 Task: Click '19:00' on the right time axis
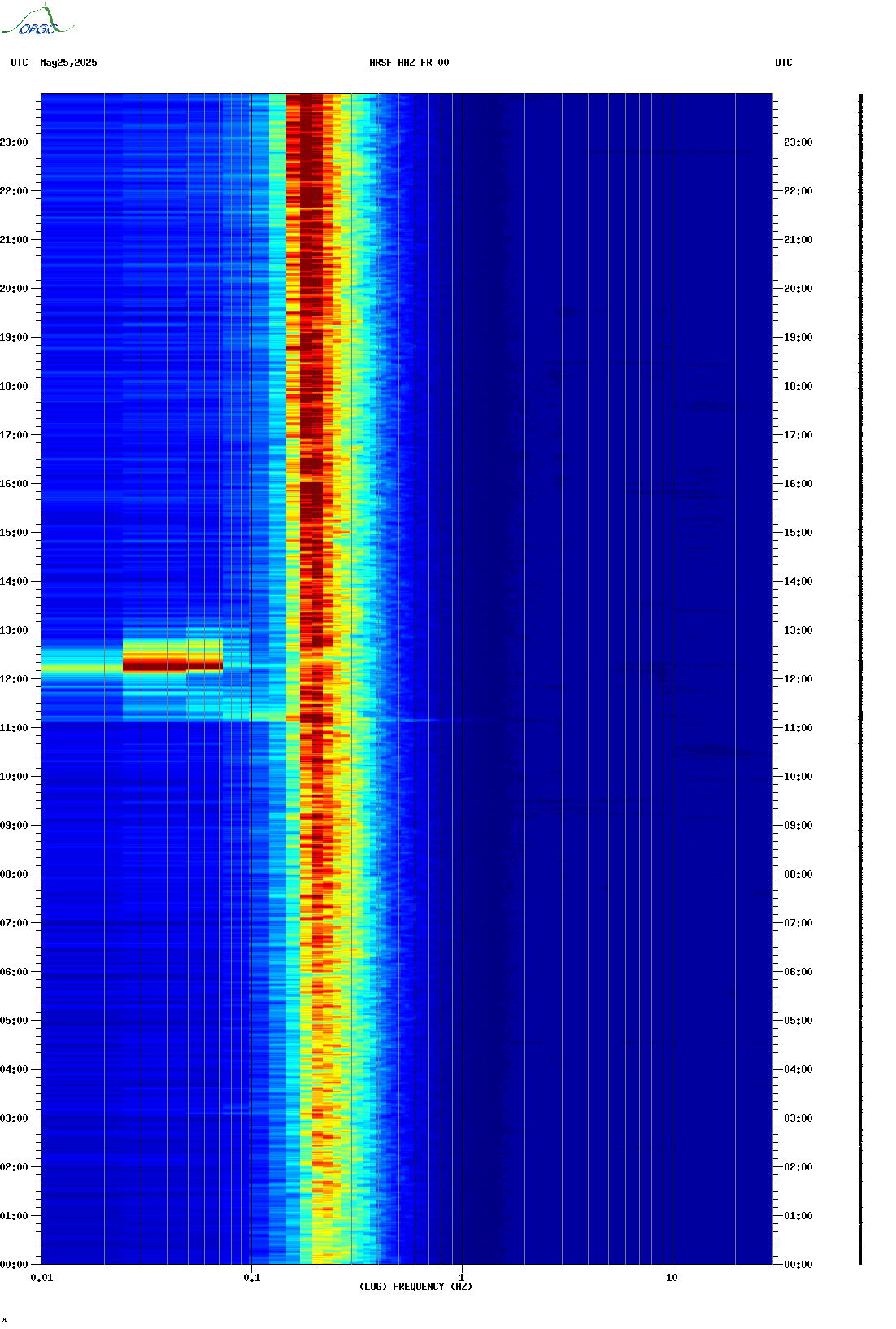coord(798,338)
